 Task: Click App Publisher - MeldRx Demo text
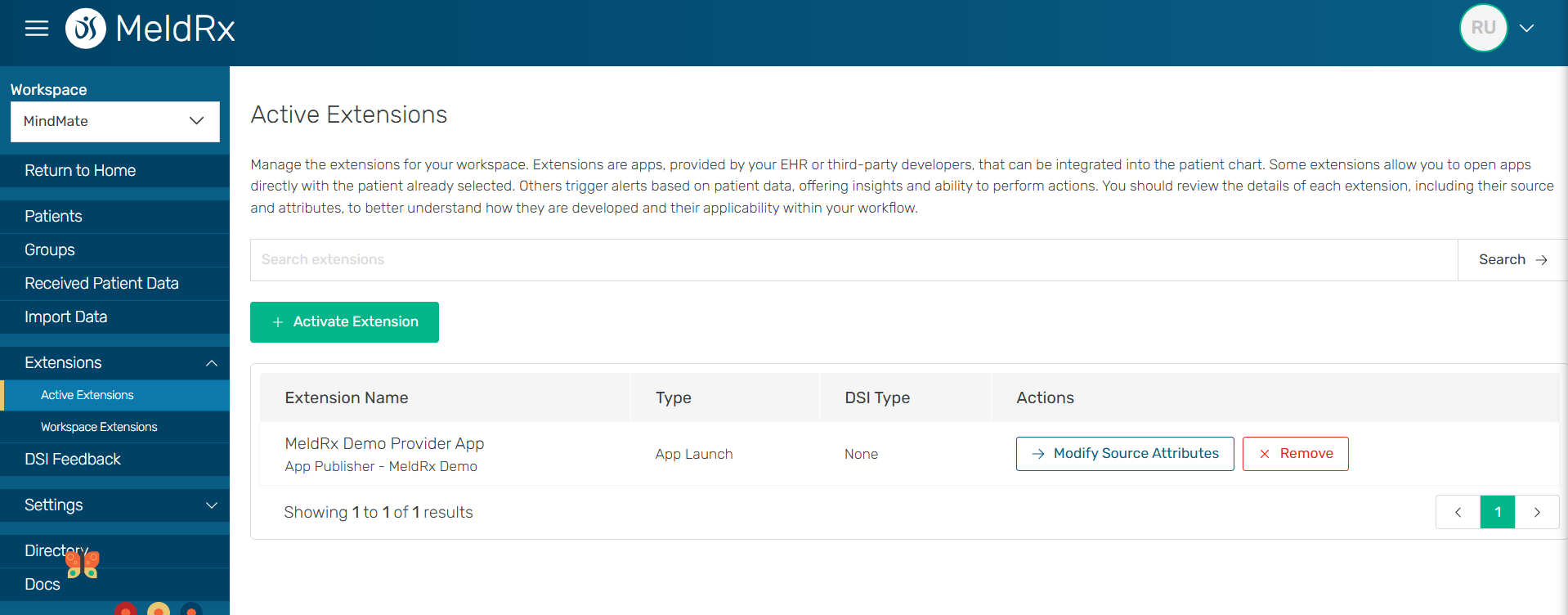pyautogui.click(x=381, y=466)
